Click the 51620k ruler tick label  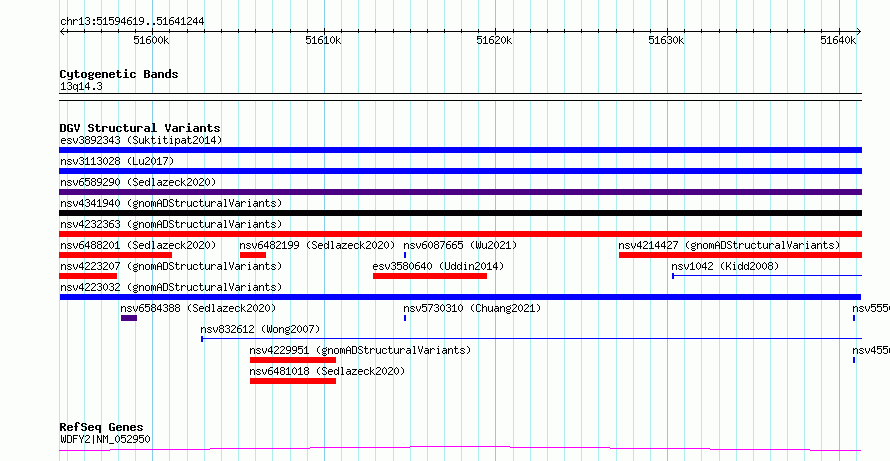point(494,41)
